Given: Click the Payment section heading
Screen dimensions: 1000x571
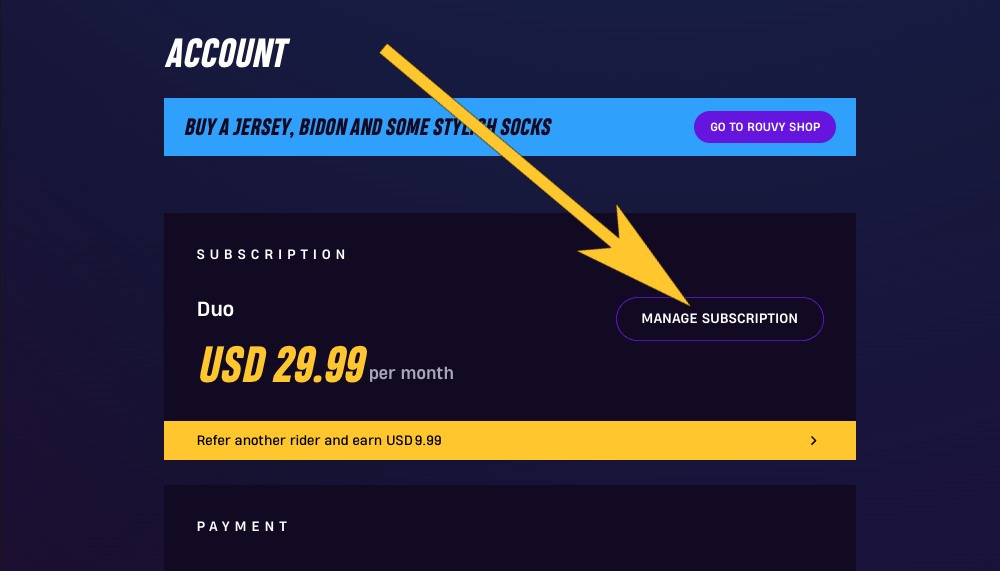Looking at the screenshot, I should pyautogui.click(x=242, y=526).
